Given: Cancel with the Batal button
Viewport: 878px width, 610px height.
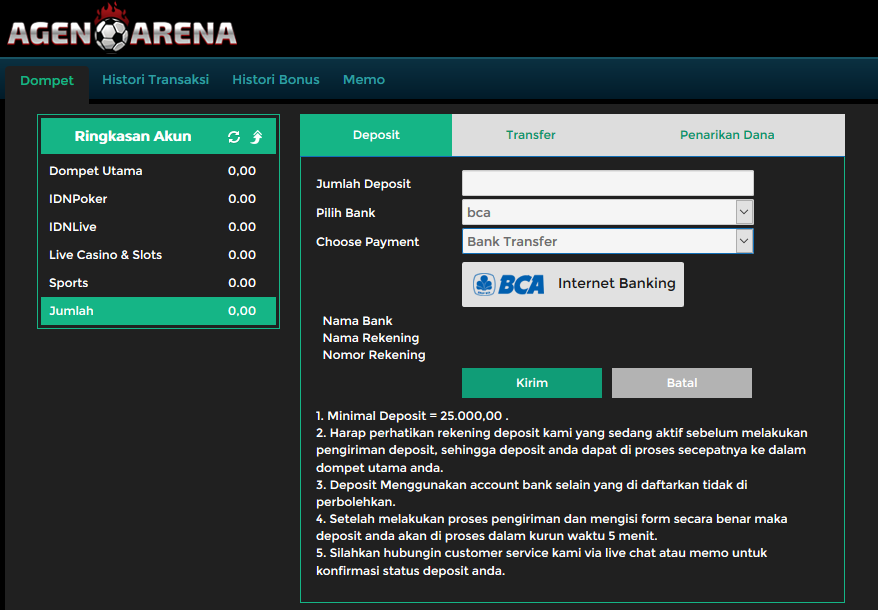Looking at the screenshot, I should coord(682,383).
